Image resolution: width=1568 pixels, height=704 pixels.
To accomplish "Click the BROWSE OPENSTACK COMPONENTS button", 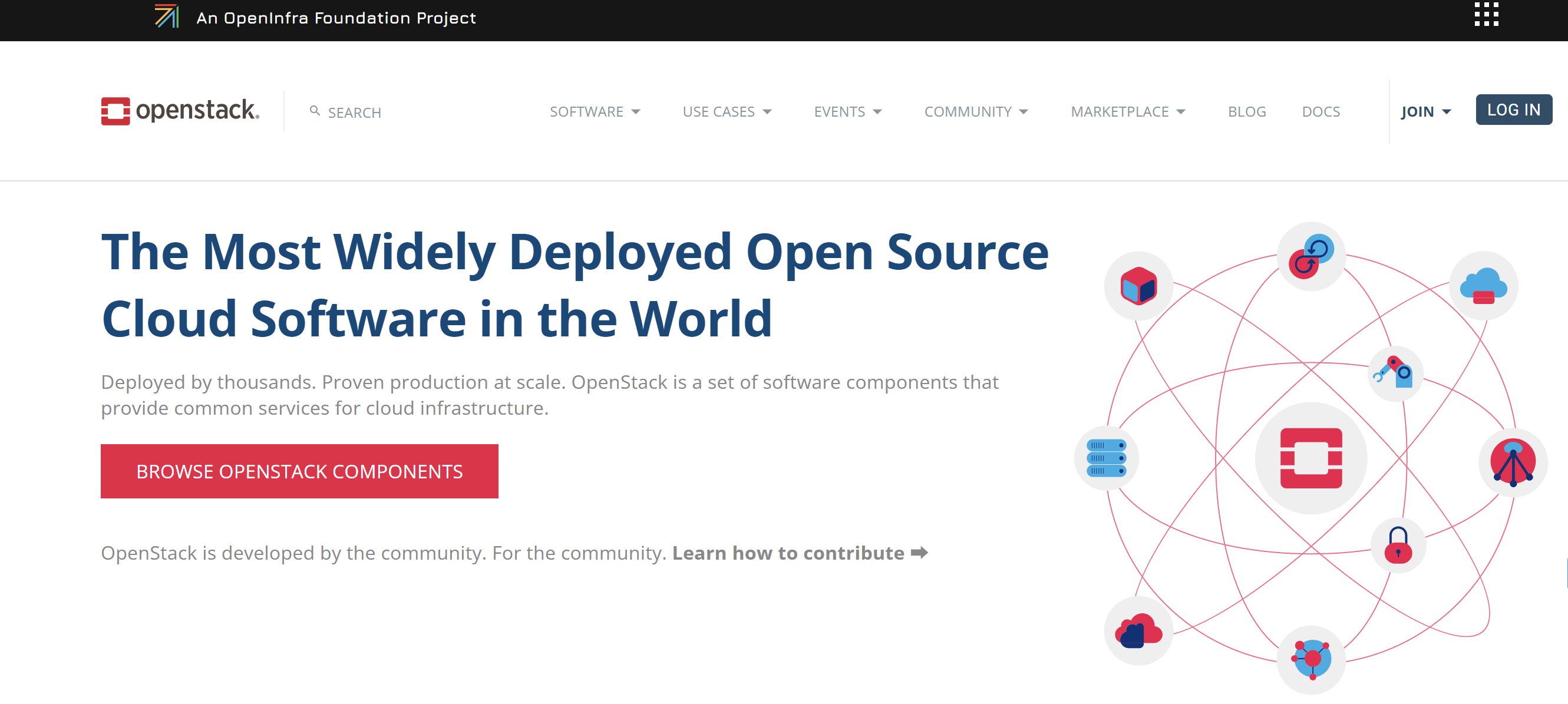I will (299, 470).
